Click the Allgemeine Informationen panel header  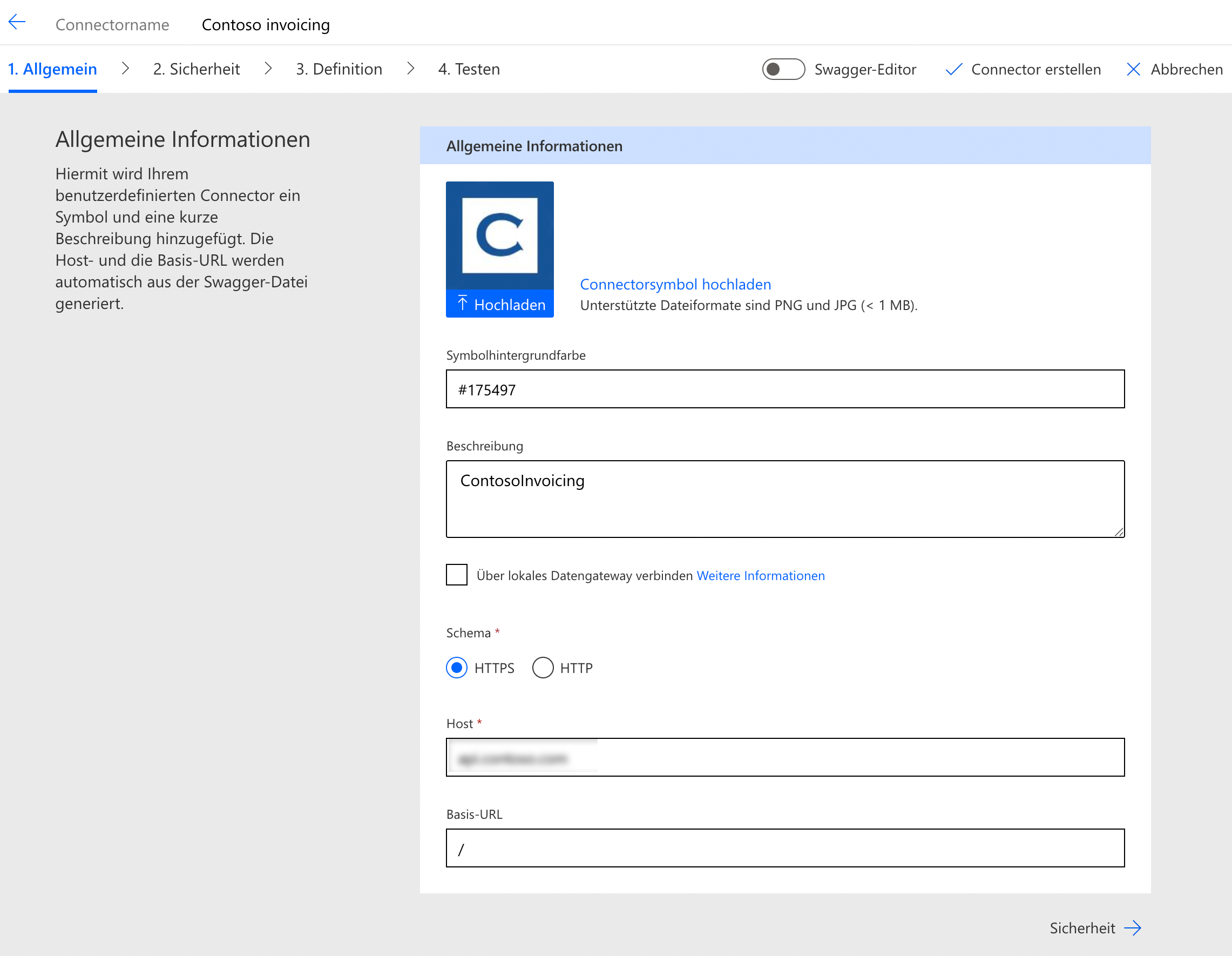(x=785, y=146)
